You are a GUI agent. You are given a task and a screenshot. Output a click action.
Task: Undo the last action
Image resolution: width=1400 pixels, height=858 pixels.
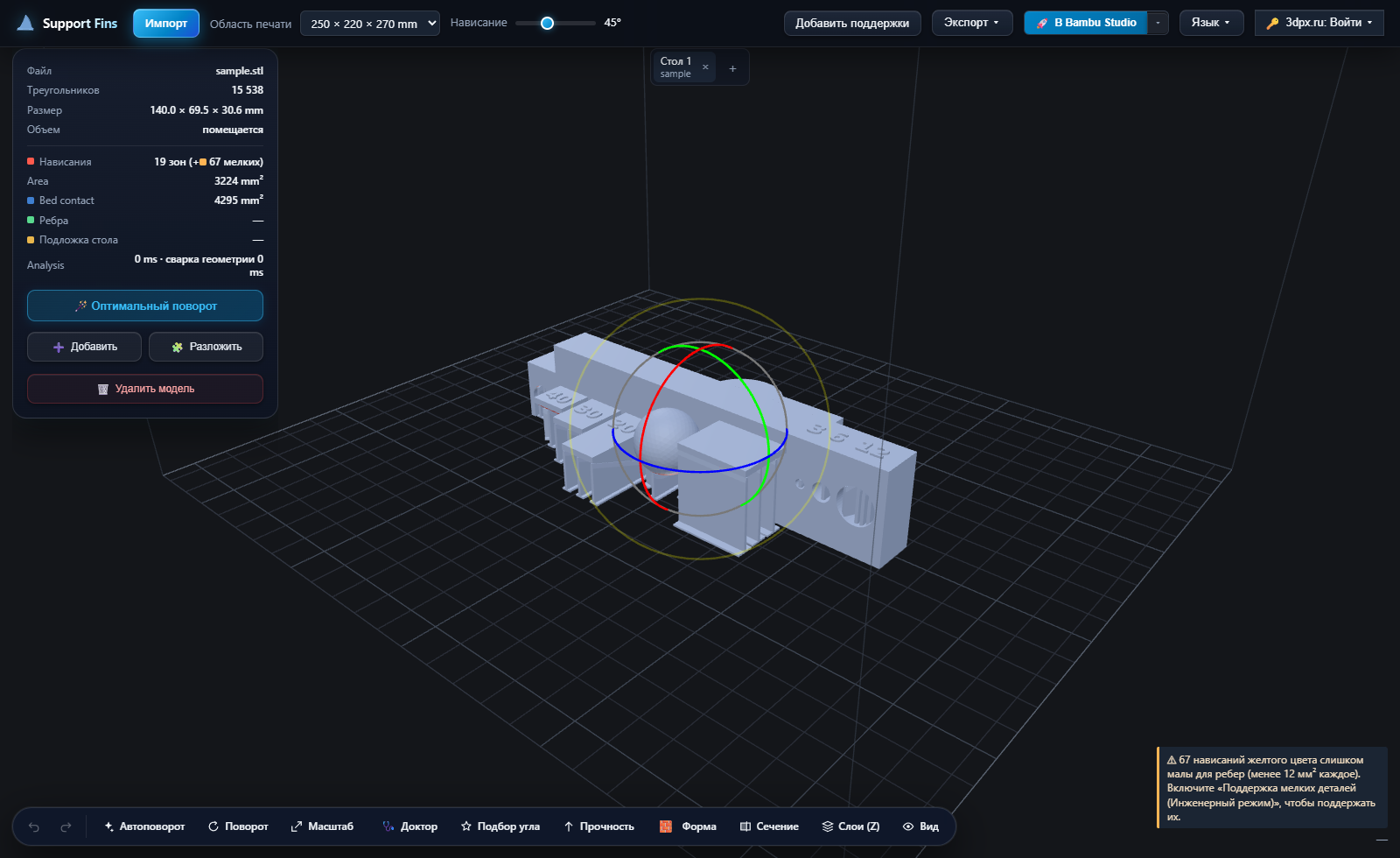point(34,826)
